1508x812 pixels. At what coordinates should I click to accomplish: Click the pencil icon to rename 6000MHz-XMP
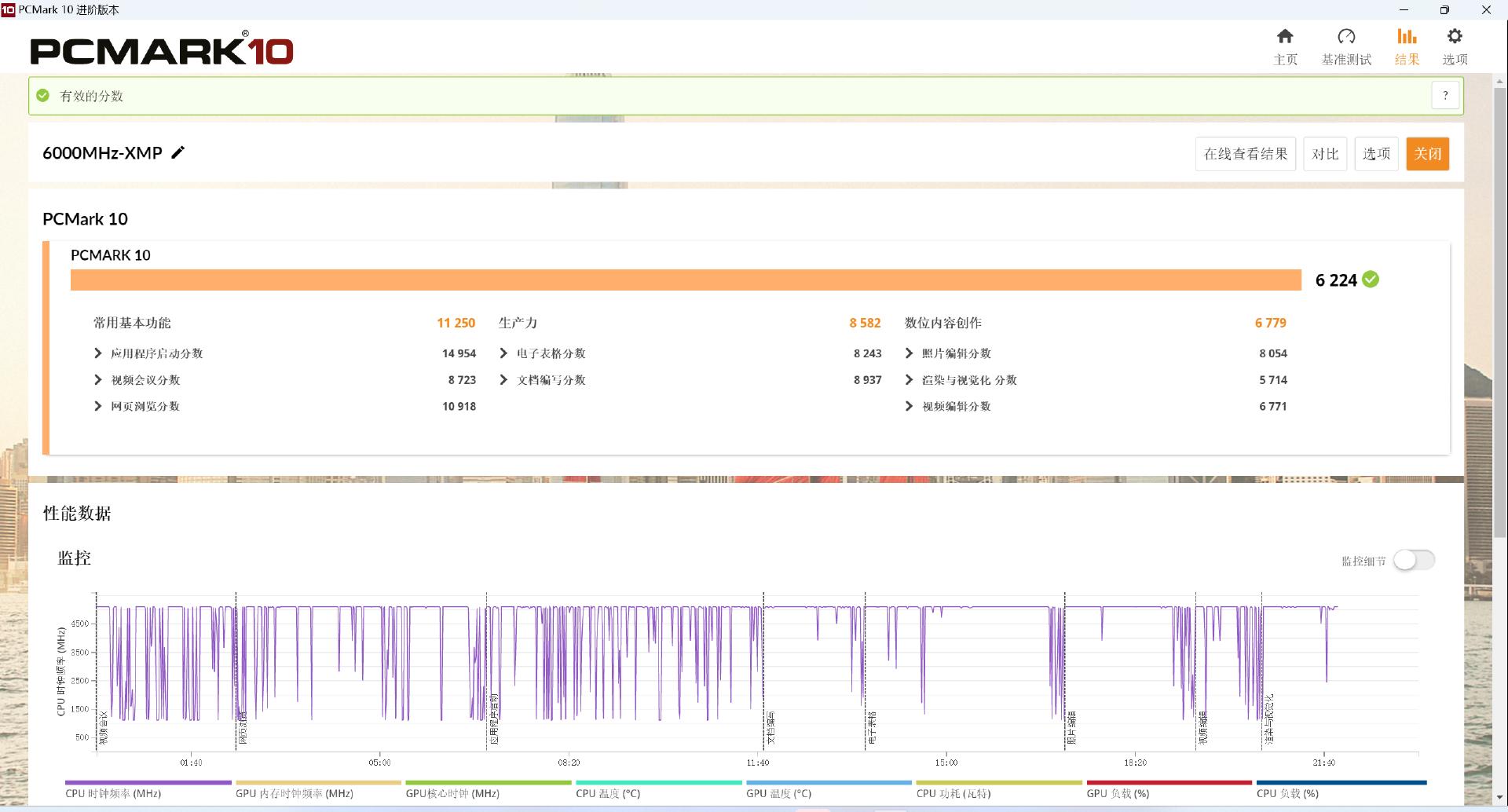tap(178, 152)
